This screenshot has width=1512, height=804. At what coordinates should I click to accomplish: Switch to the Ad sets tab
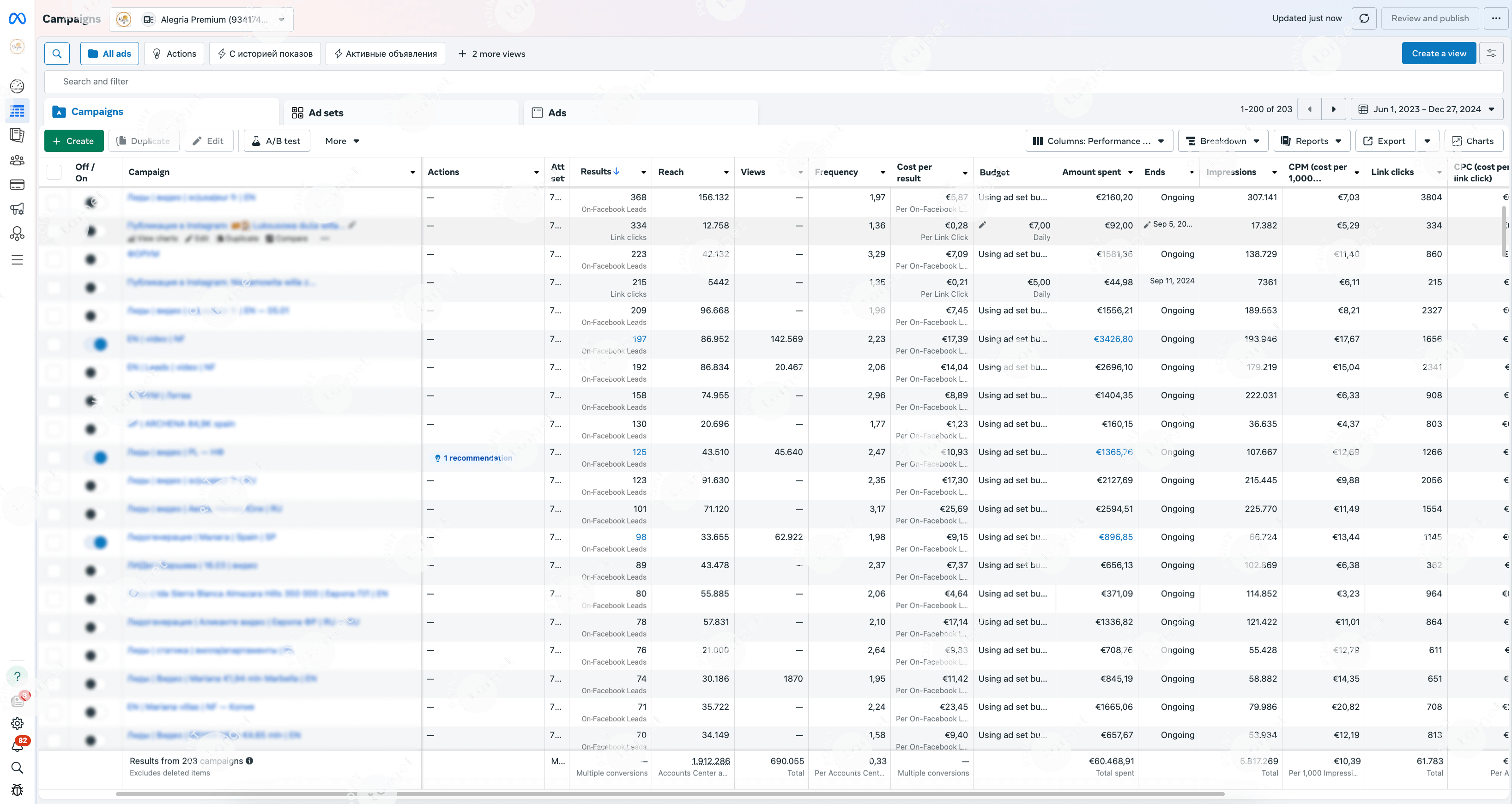pos(326,113)
